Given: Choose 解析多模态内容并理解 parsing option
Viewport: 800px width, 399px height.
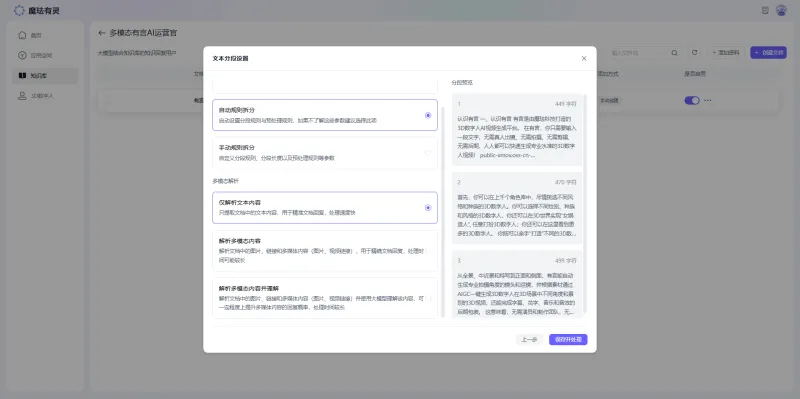Looking at the screenshot, I should pyautogui.click(x=325, y=298).
